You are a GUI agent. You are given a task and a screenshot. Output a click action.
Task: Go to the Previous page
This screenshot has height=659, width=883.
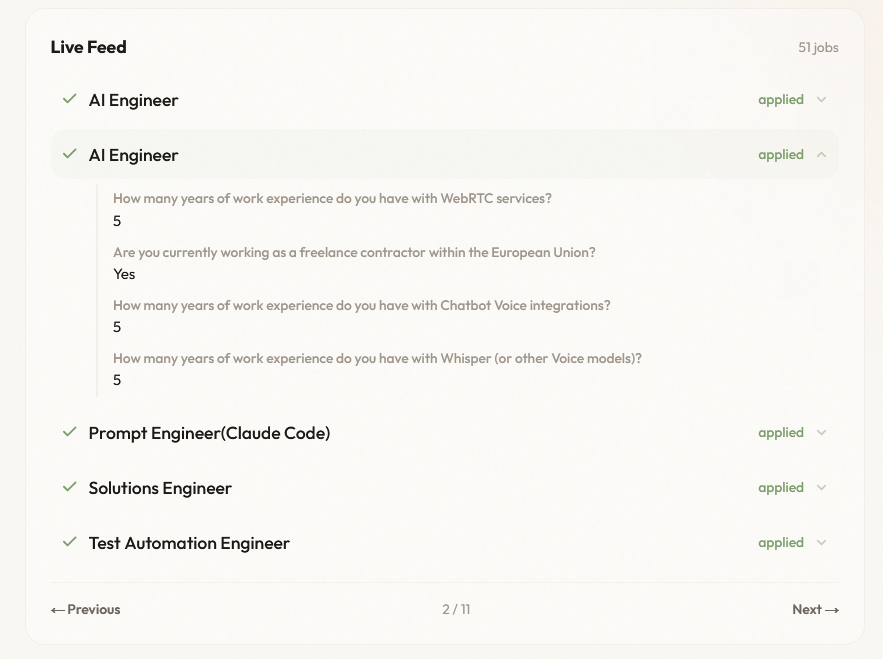tap(86, 609)
